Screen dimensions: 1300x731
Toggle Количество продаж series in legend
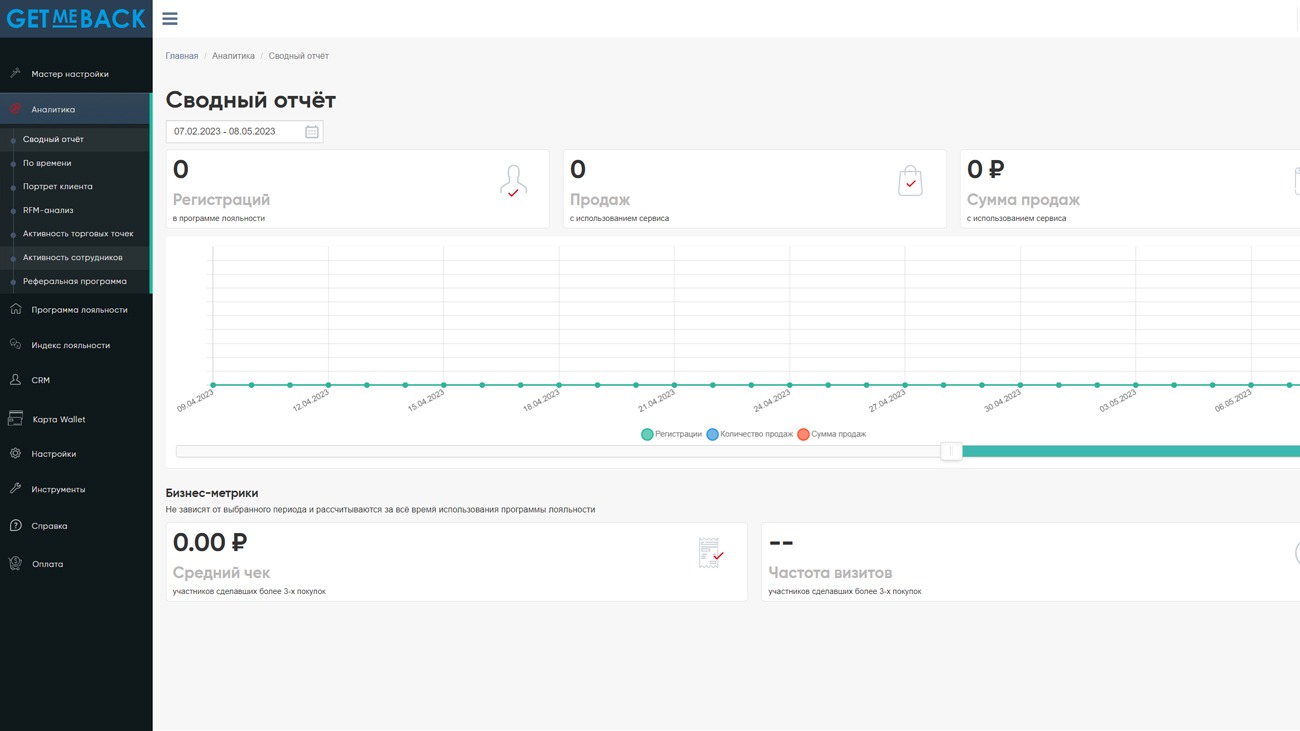750,434
